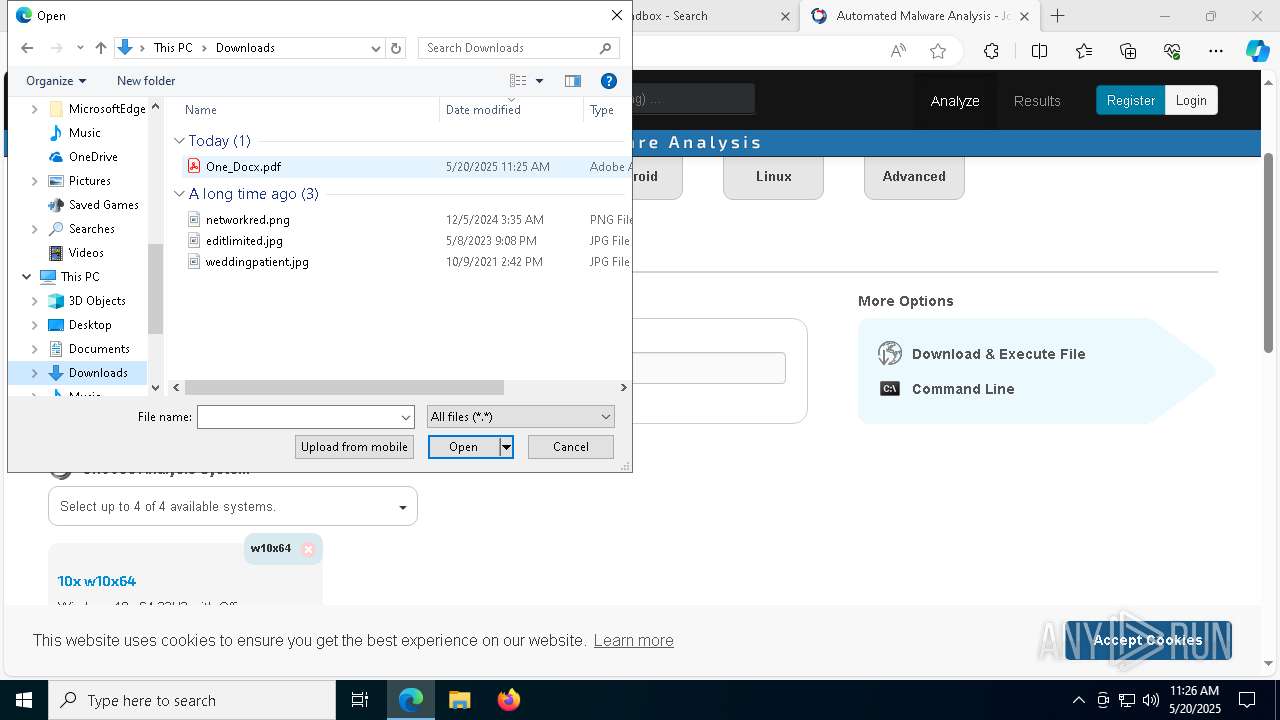Expand the 3D Objects tree node
1280x720 pixels.
[35, 301]
